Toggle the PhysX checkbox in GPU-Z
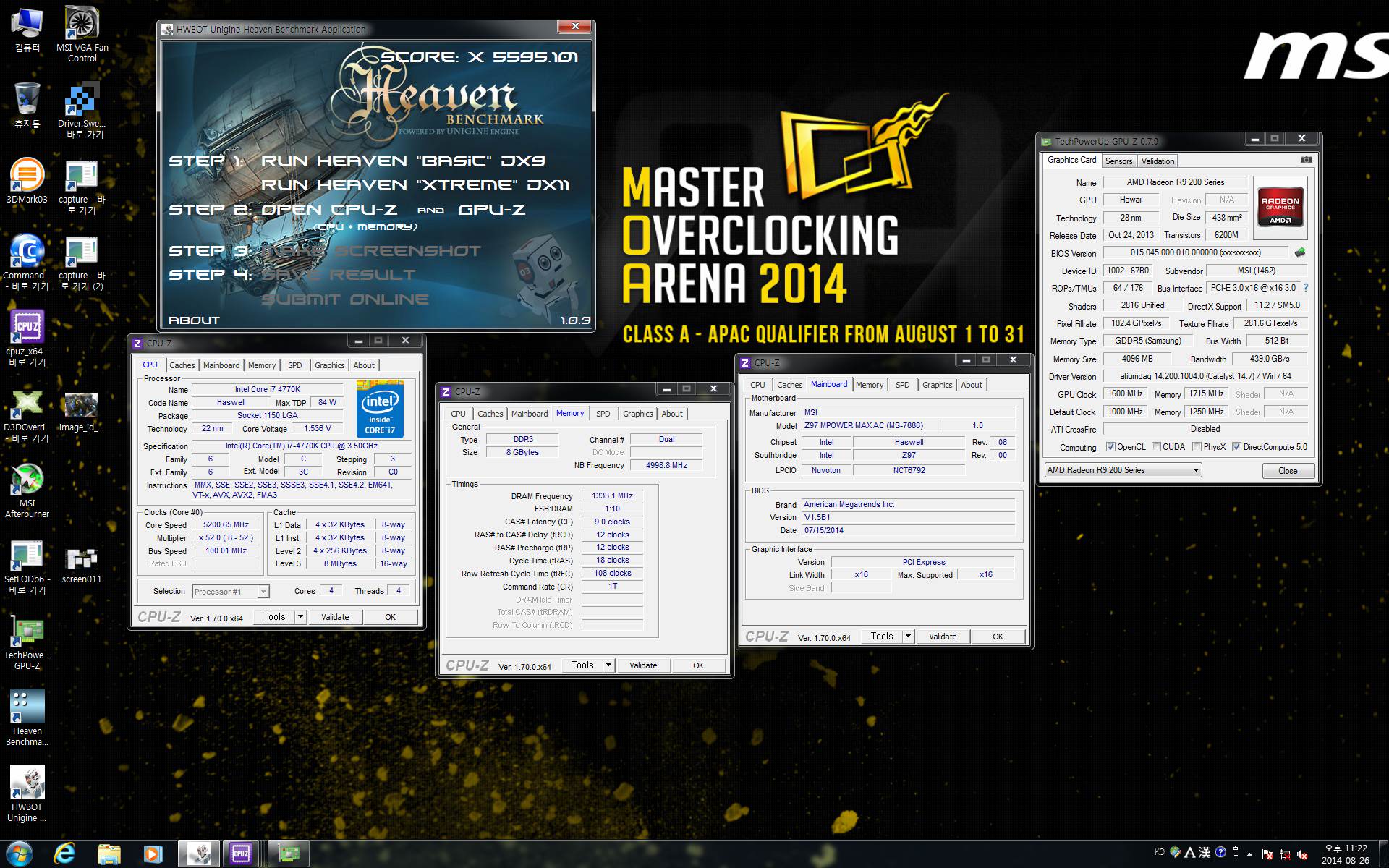The width and height of the screenshot is (1389, 868). pyautogui.click(x=1197, y=447)
